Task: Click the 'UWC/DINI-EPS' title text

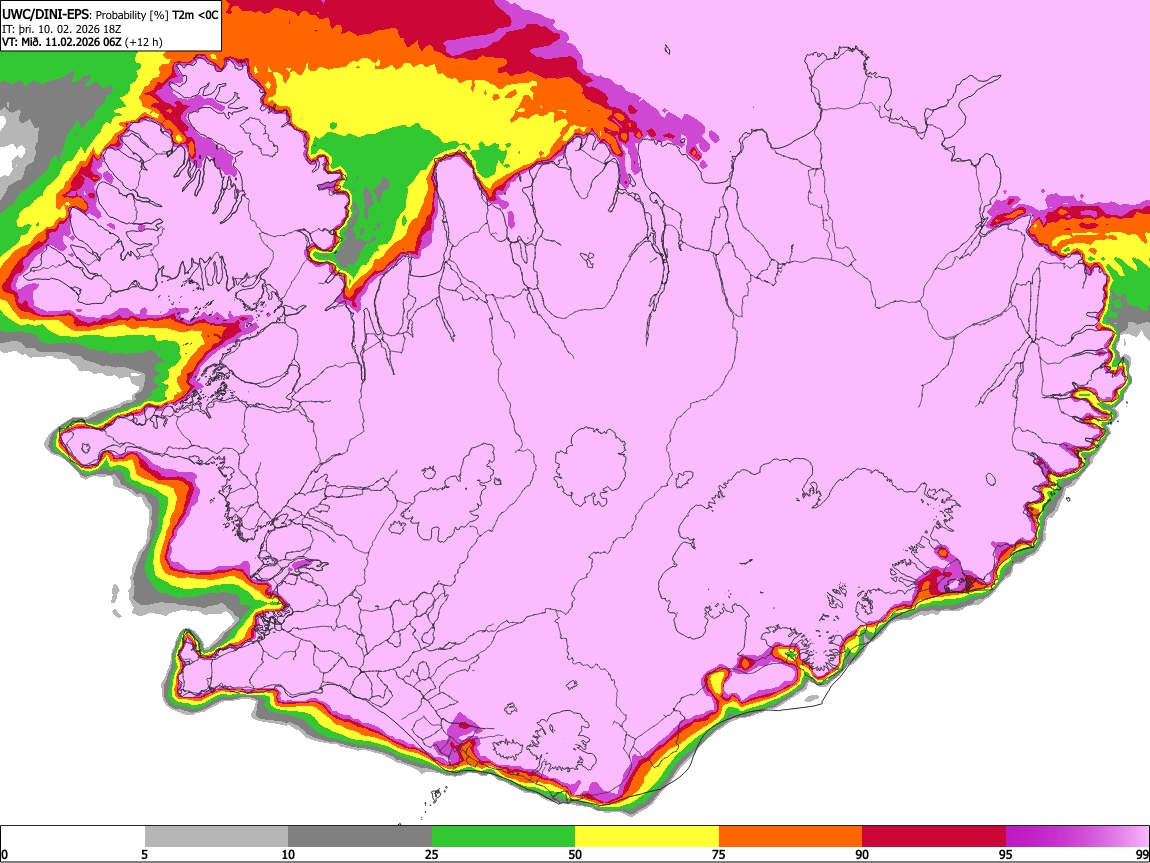Action: click(x=45, y=15)
